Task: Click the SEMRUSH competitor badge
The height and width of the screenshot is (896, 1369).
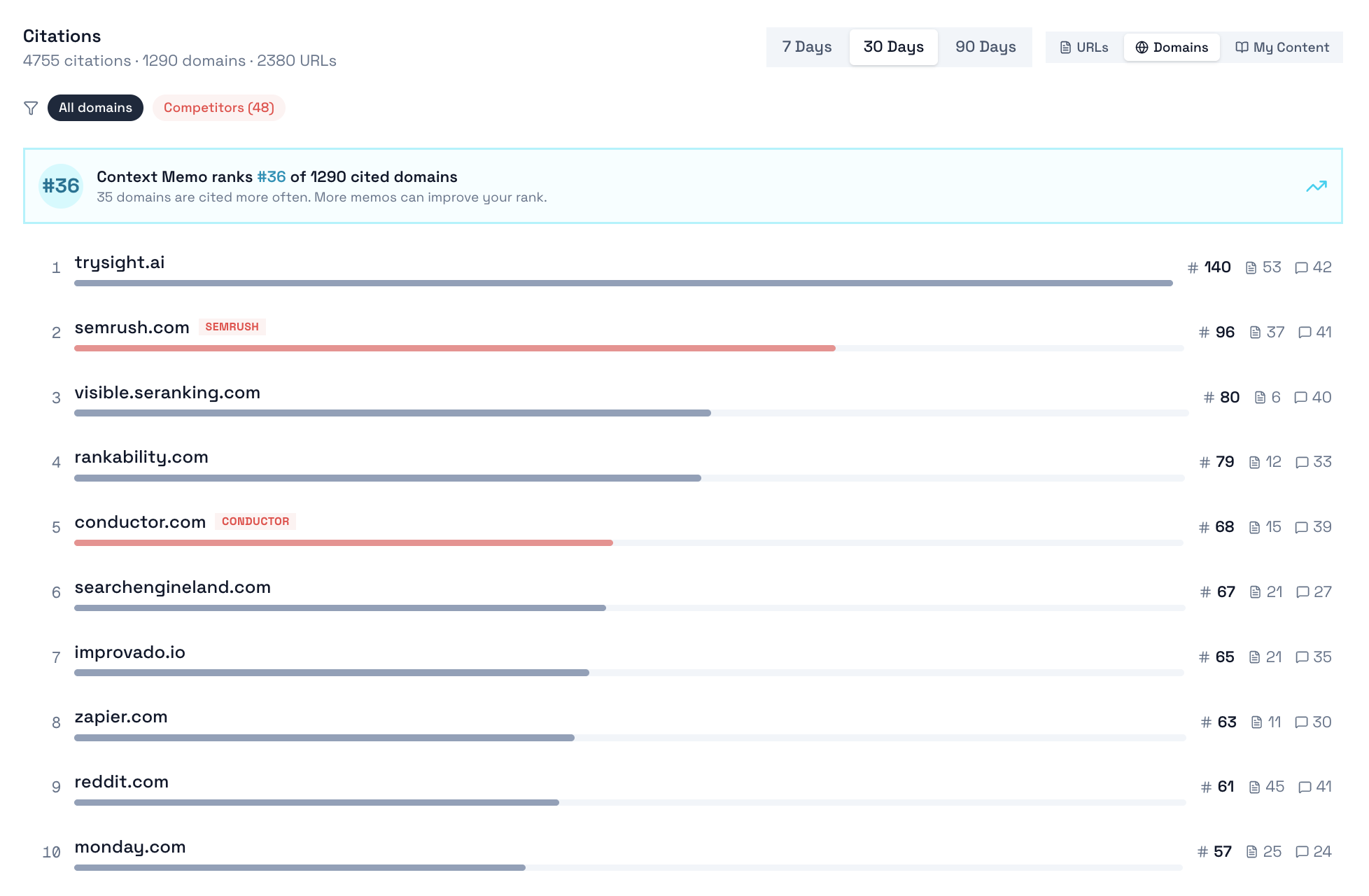Action: (232, 326)
